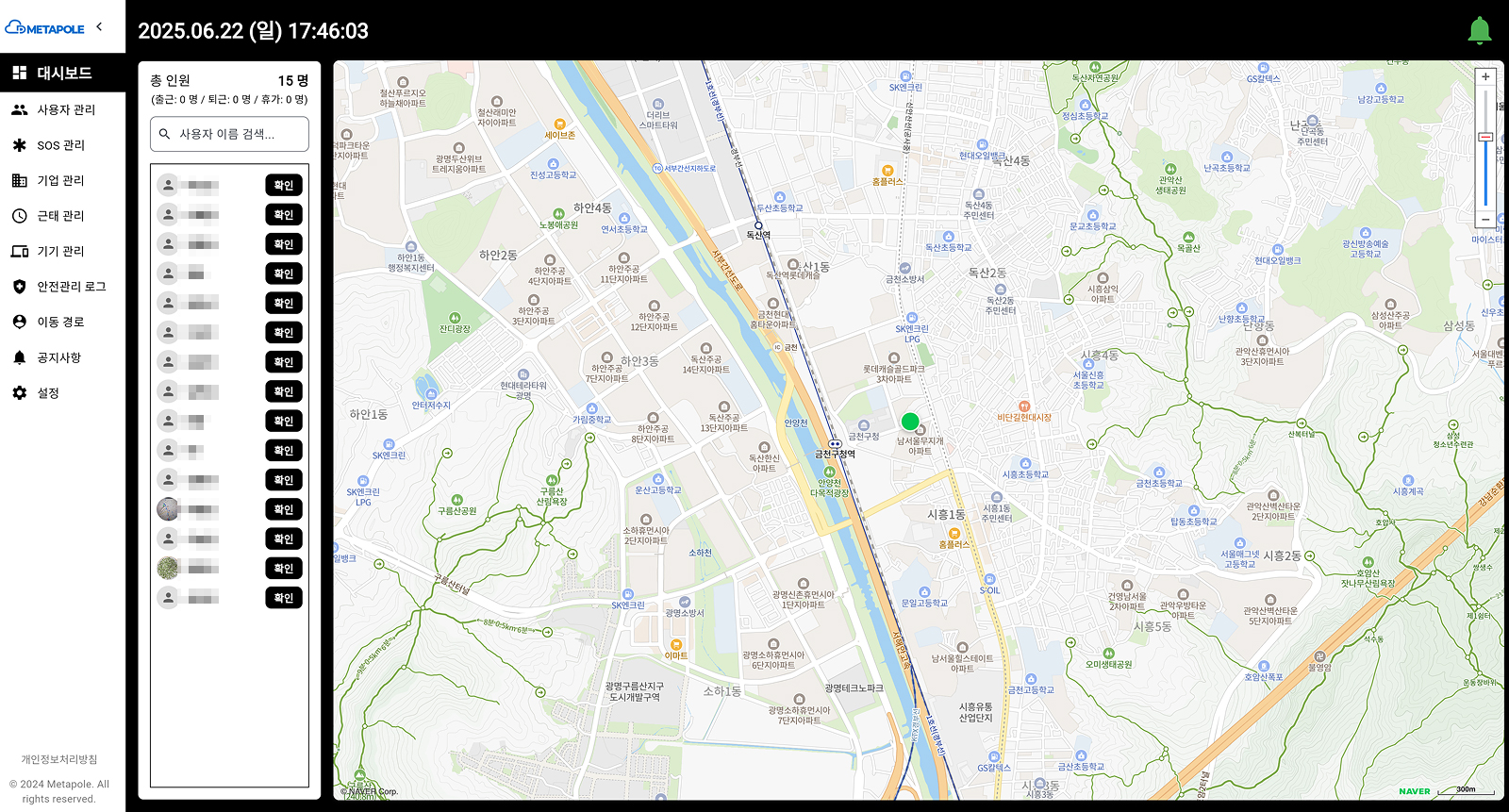Collapse the sidebar with the chevron arrow
Screen dimensions: 1509x812
(99, 27)
